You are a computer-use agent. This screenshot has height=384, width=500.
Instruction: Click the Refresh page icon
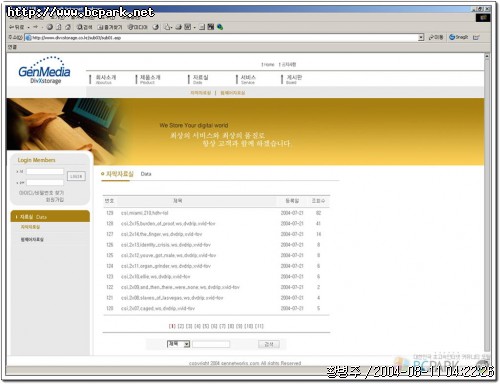59,27
